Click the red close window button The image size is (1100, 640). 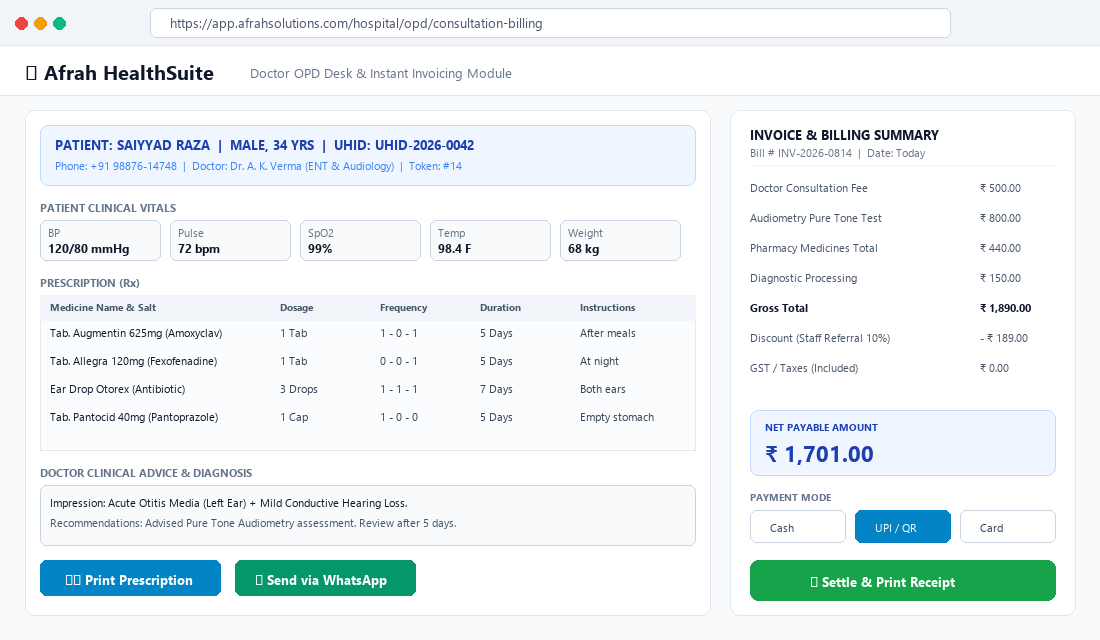pyautogui.click(x=22, y=23)
